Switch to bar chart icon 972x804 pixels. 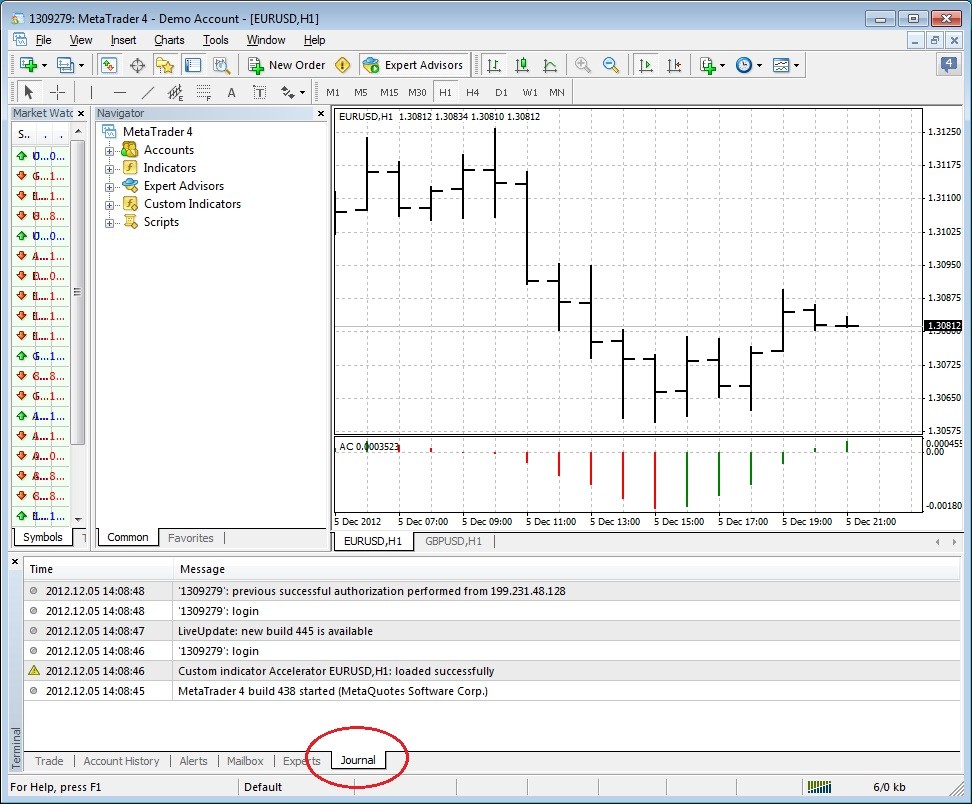point(493,64)
